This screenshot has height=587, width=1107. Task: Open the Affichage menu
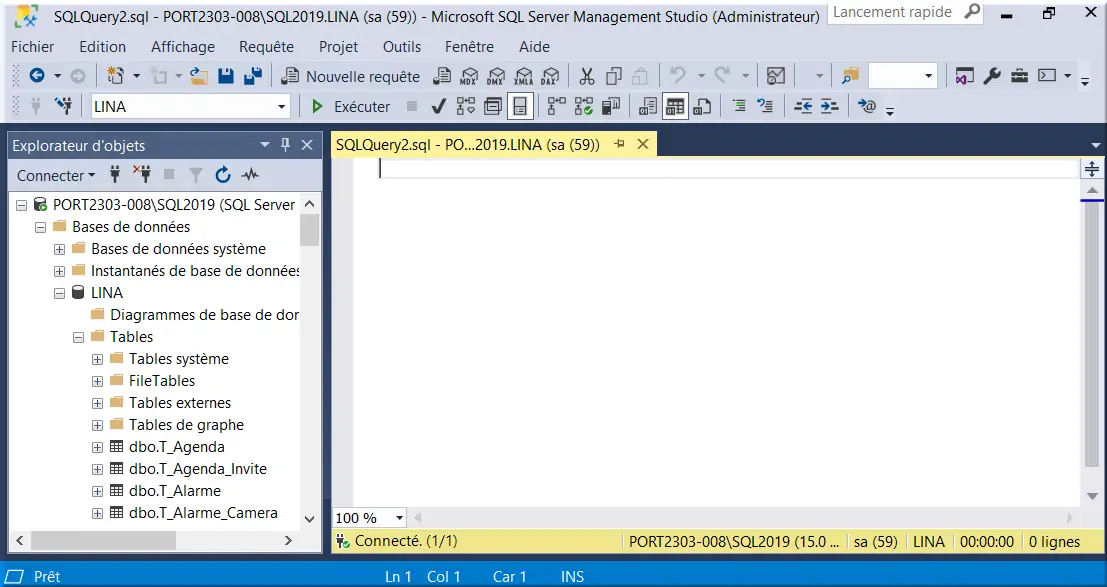coord(183,47)
